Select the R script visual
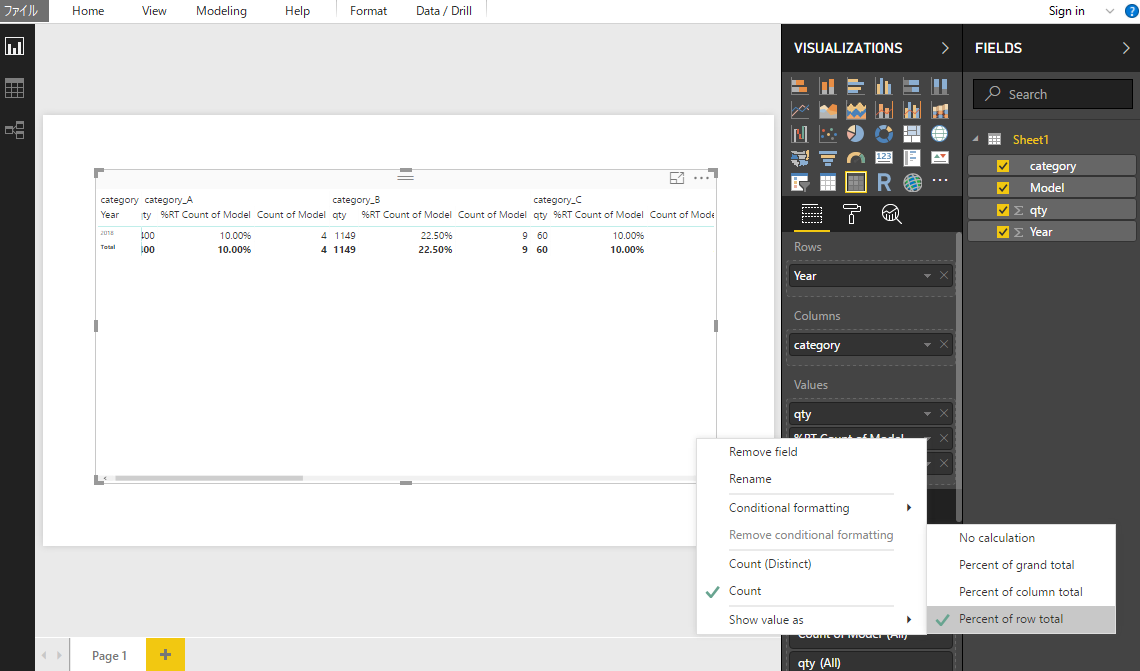Screen dimensions: 1140x671 point(883,182)
